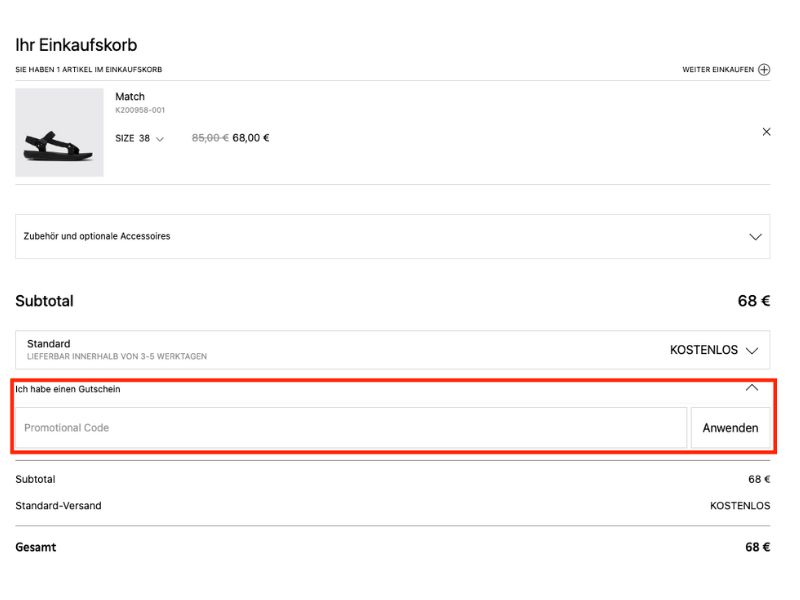Expand accessories section using its chevron

[756, 237]
